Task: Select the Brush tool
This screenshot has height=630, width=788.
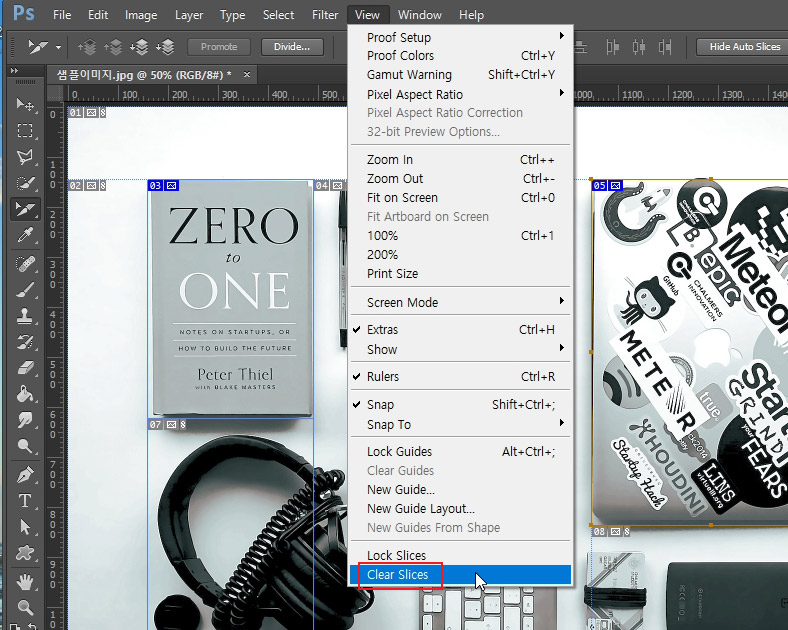Action: pos(25,289)
